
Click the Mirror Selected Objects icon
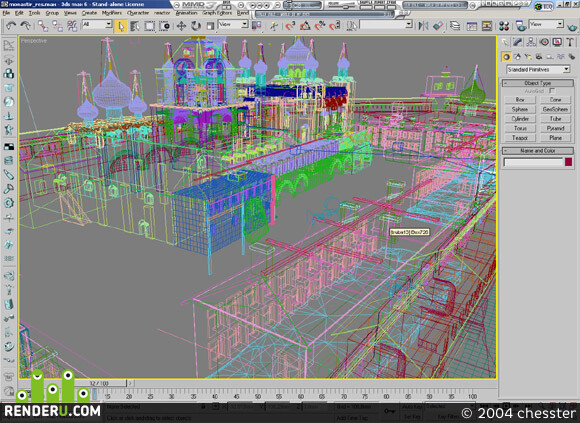point(423,26)
